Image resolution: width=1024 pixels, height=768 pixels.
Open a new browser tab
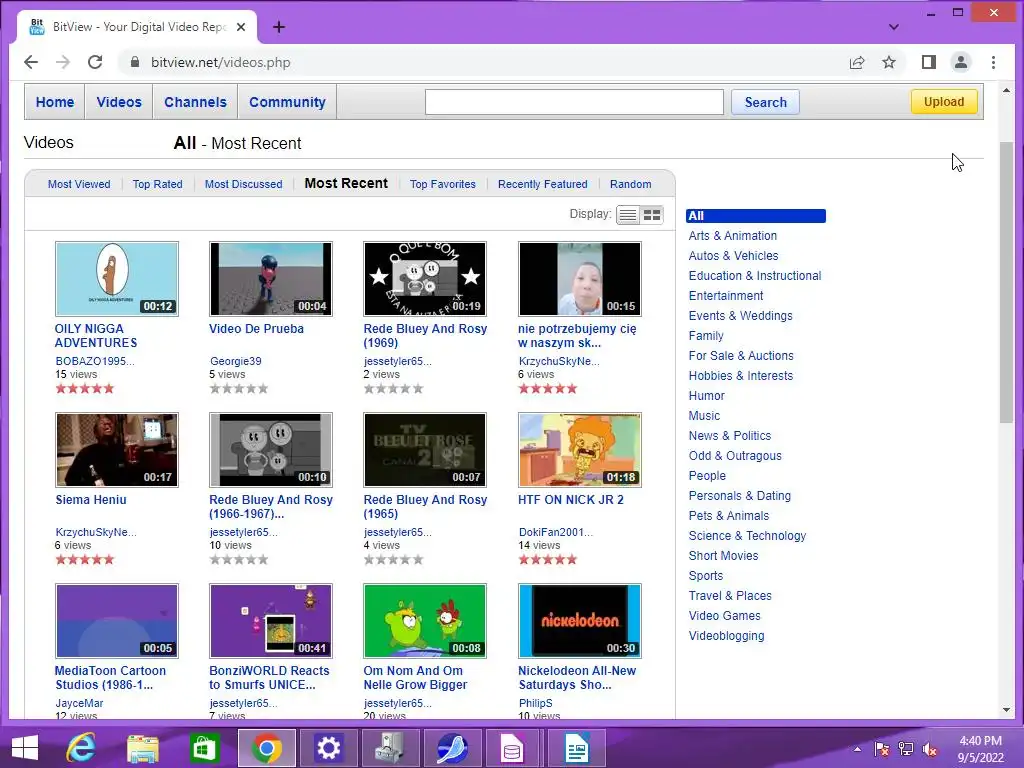pyautogui.click(x=279, y=27)
